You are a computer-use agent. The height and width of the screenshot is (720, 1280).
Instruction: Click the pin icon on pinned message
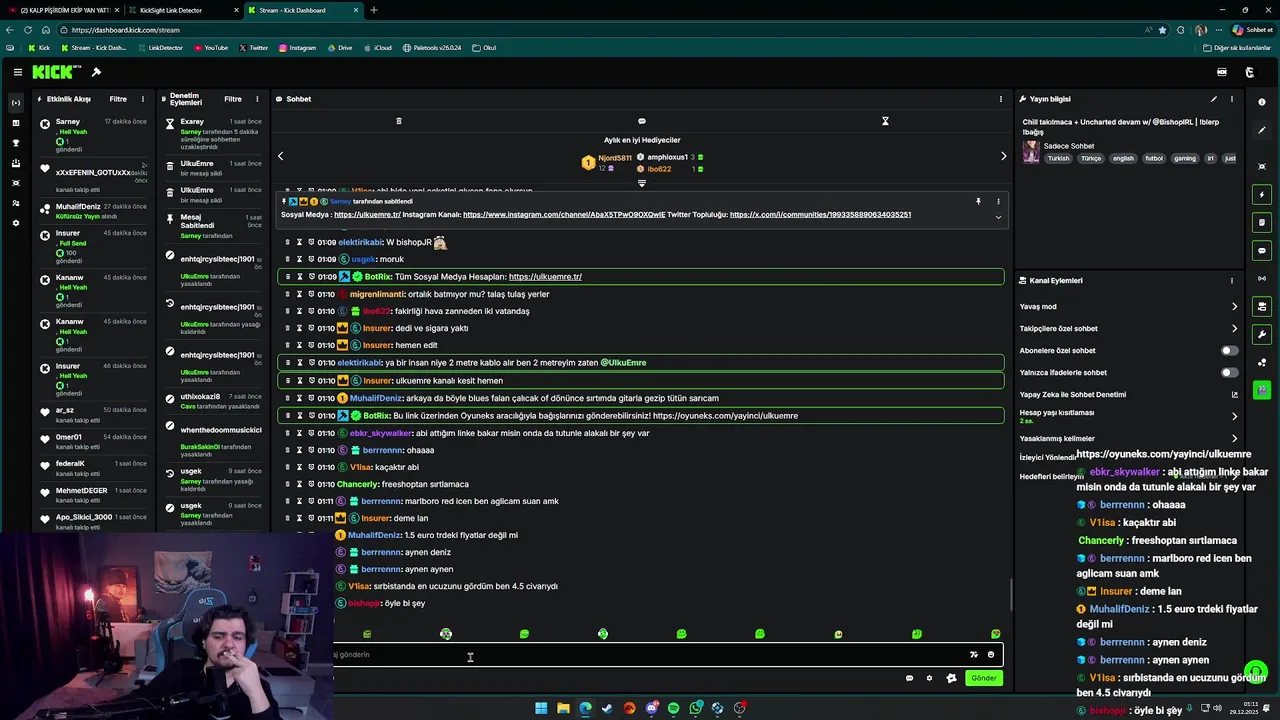tap(978, 201)
